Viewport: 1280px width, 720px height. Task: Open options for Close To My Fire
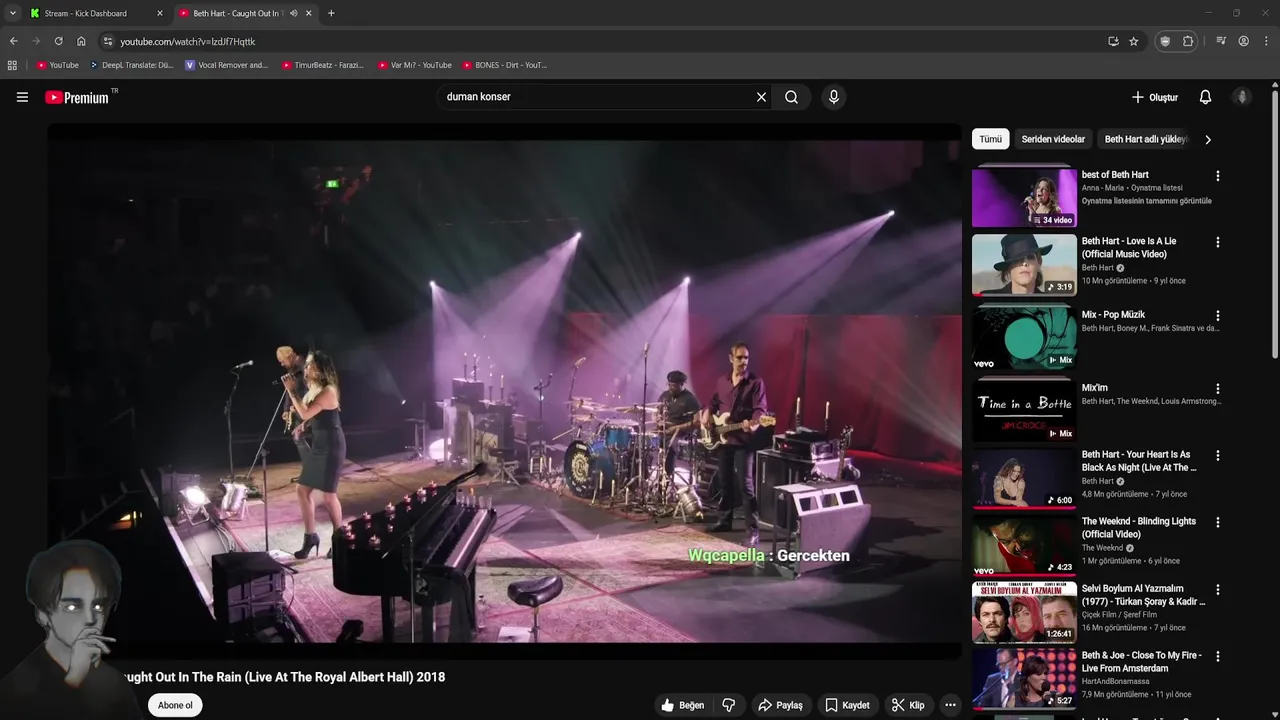coord(1217,657)
